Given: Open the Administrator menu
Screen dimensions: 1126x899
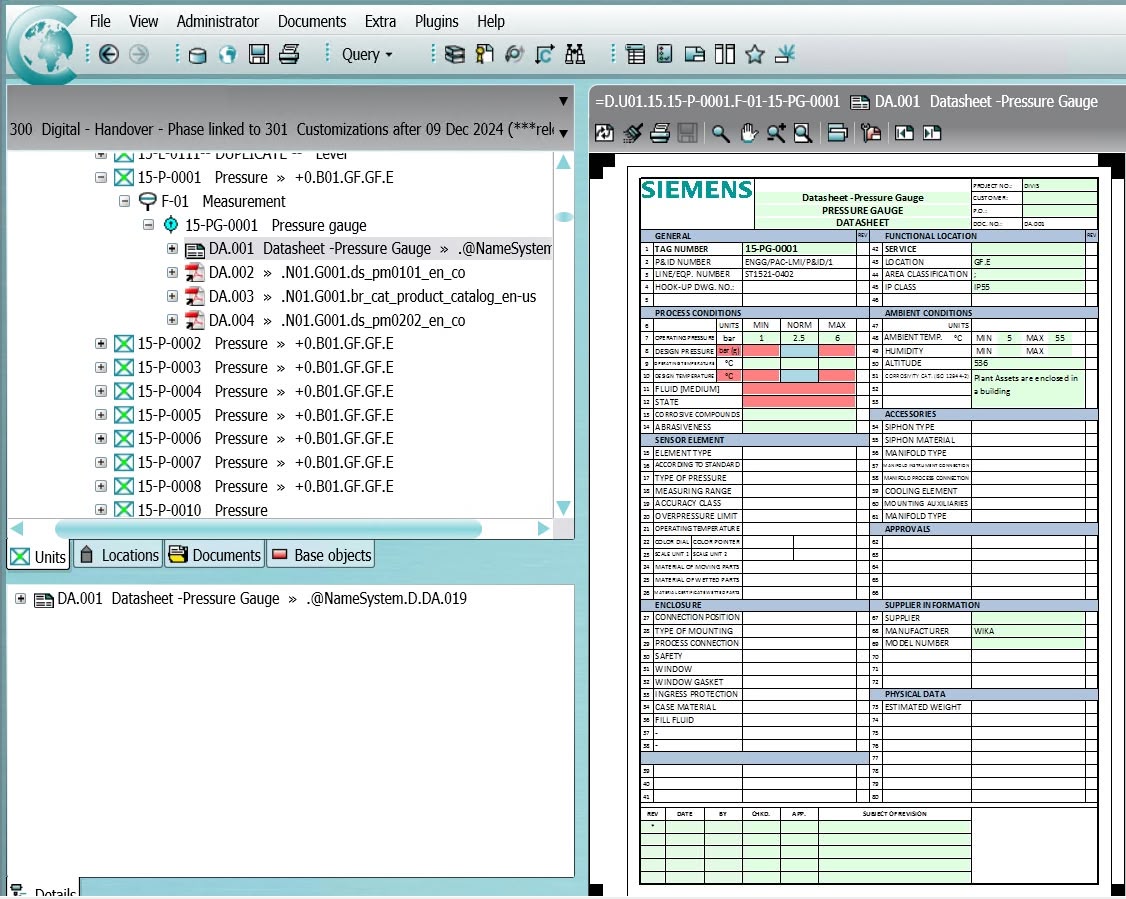Looking at the screenshot, I should click(x=217, y=21).
